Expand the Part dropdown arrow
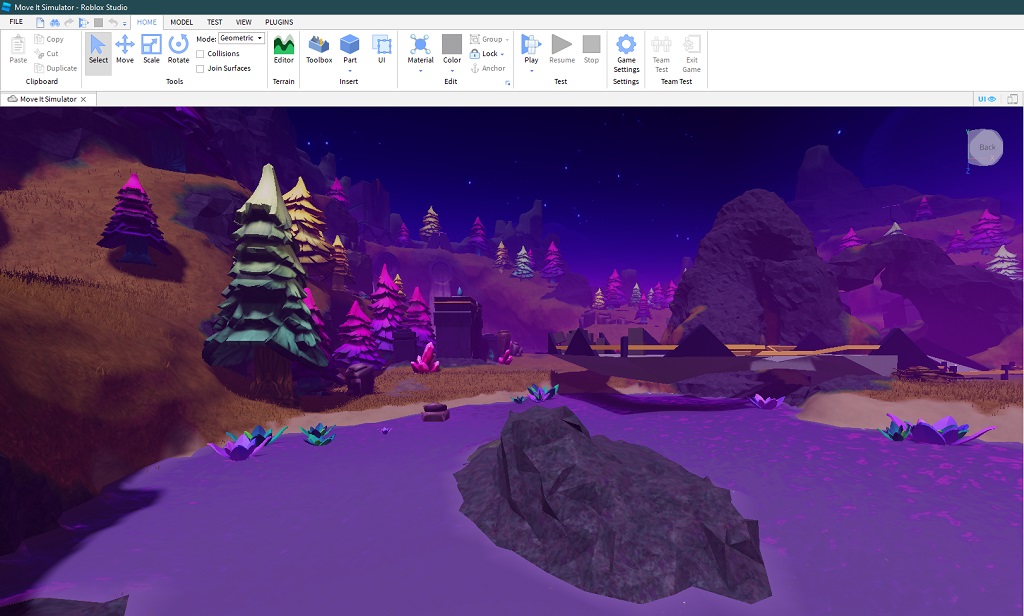Viewport: 1024px width, 616px height. tap(350, 71)
